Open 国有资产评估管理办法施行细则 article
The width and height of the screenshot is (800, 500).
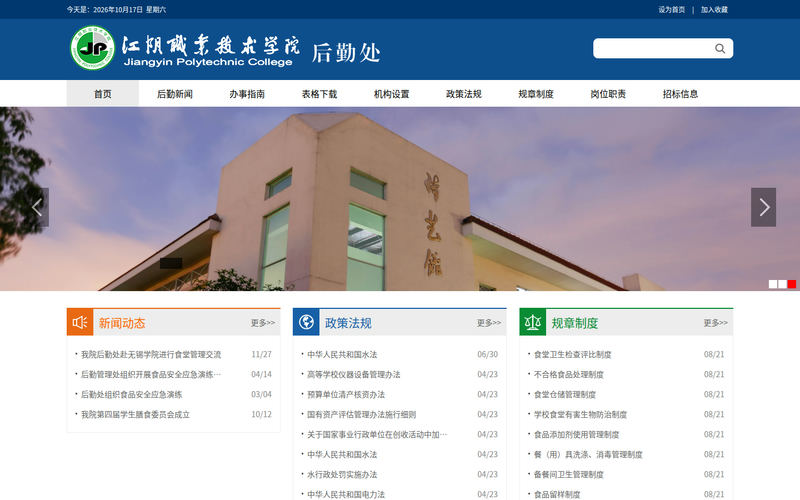362,414
